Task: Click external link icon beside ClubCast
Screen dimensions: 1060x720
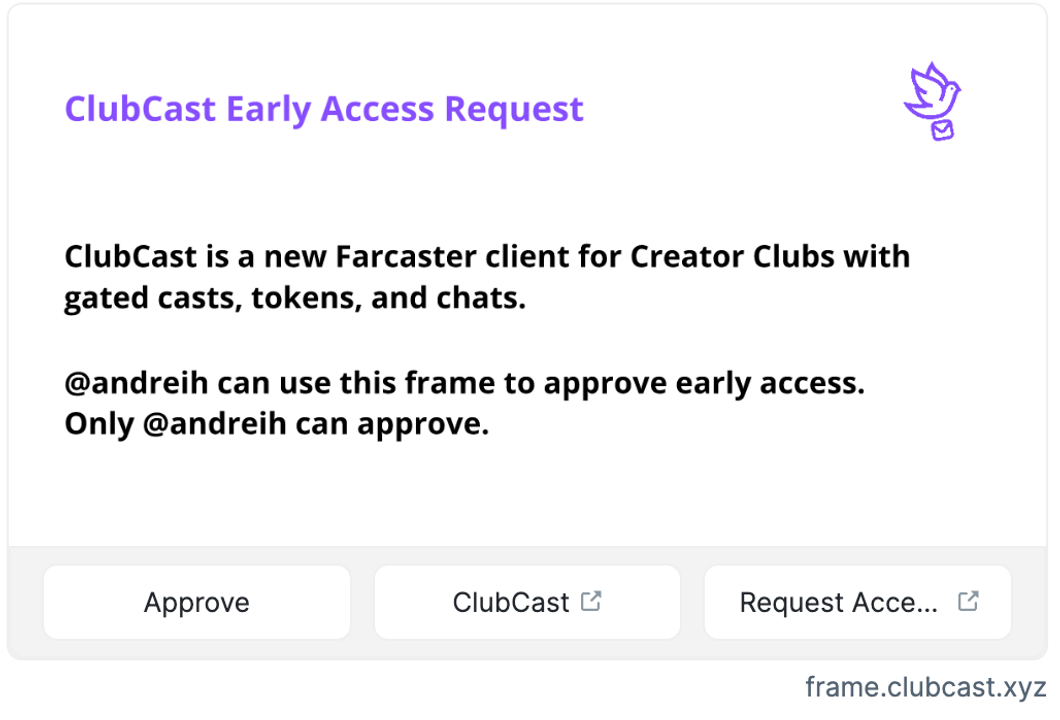Action: [x=592, y=601]
